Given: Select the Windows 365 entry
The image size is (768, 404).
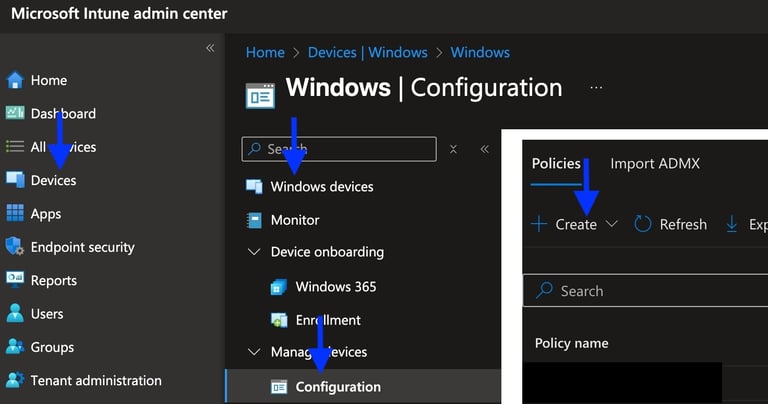Looking at the screenshot, I should (336, 286).
